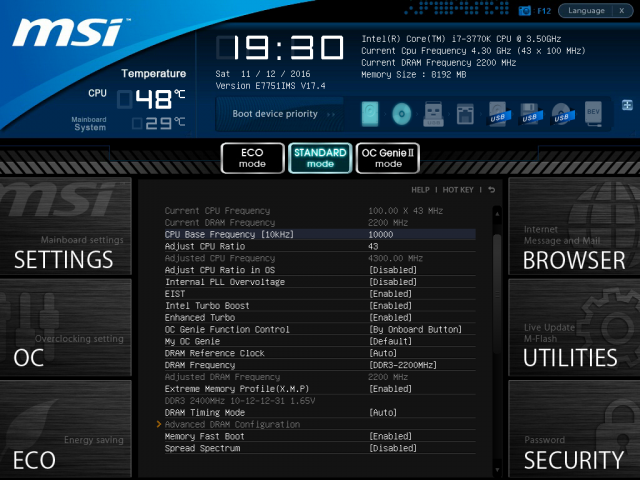Click the USB flash drive boot icon
This screenshot has height=480, width=640.
[433, 115]
